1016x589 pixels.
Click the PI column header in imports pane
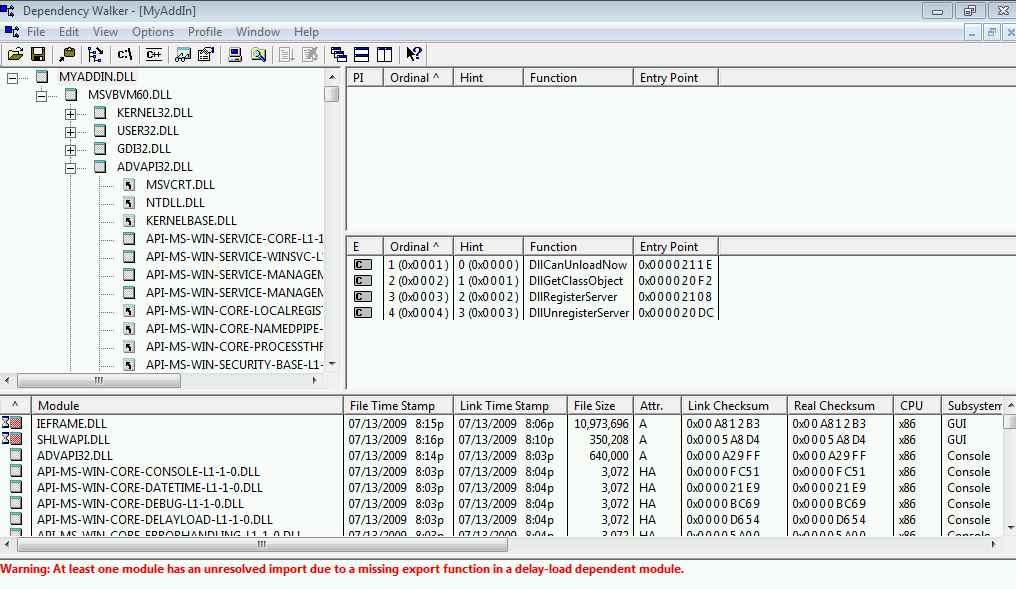pyautogui.click(x=365, y=78)
